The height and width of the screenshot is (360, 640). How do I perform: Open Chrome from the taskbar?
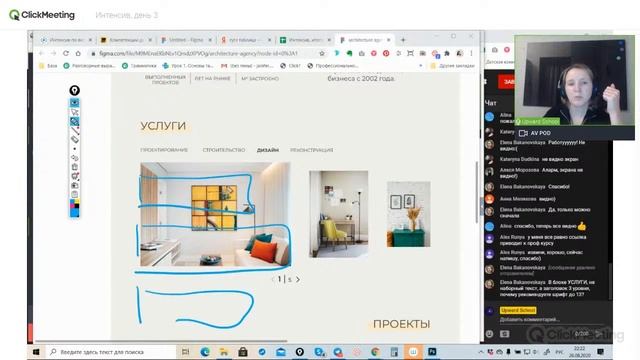click(375, 352)
